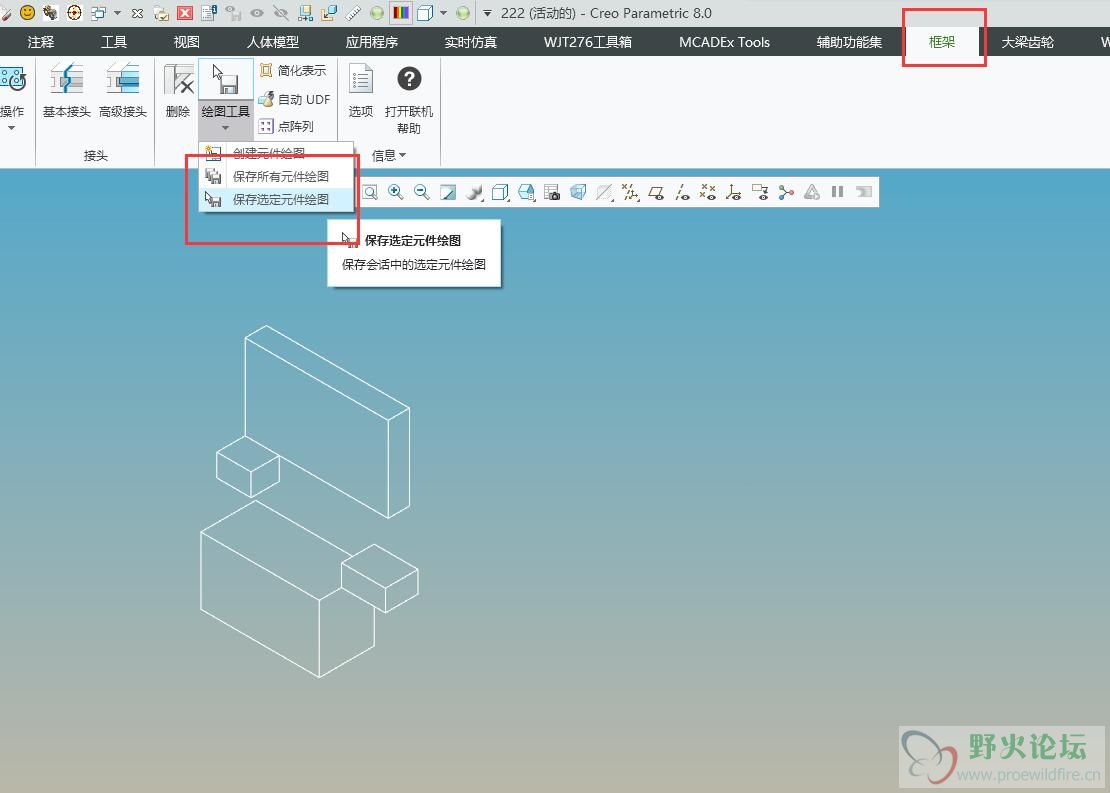Screen dimensions: 1110x793
Task: Switch to the MCADEx Tools tab
Action: click(724, 42)
